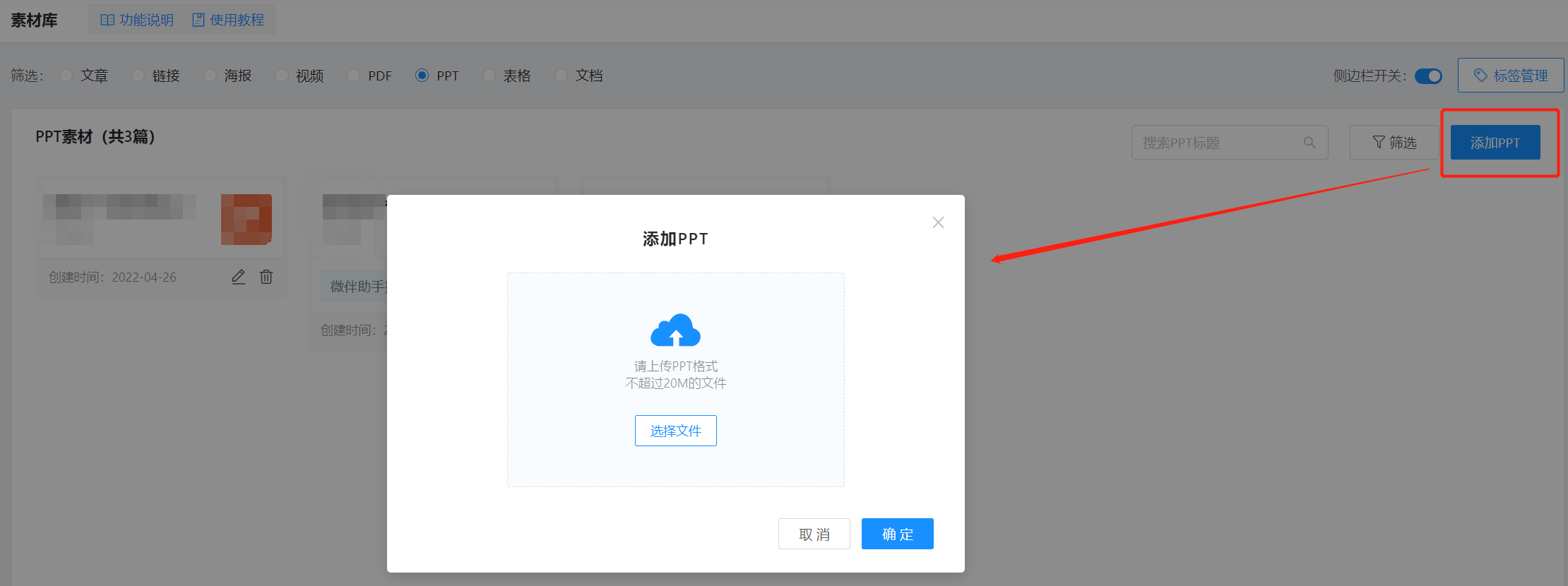Confirm the upload with 确定
The height and width of the screenshot is (586, 1568).
(898, 534)
